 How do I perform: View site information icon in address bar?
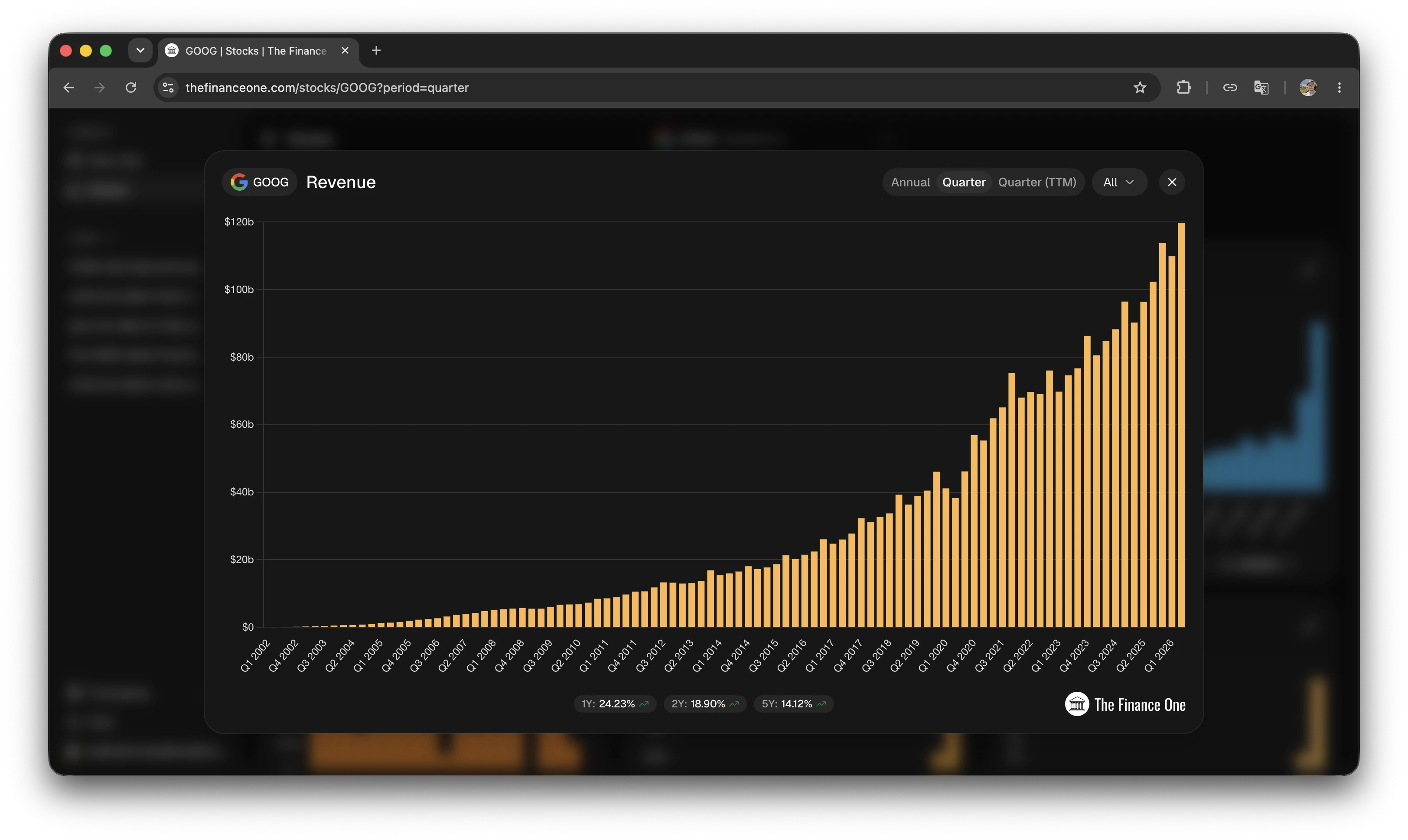168,87
